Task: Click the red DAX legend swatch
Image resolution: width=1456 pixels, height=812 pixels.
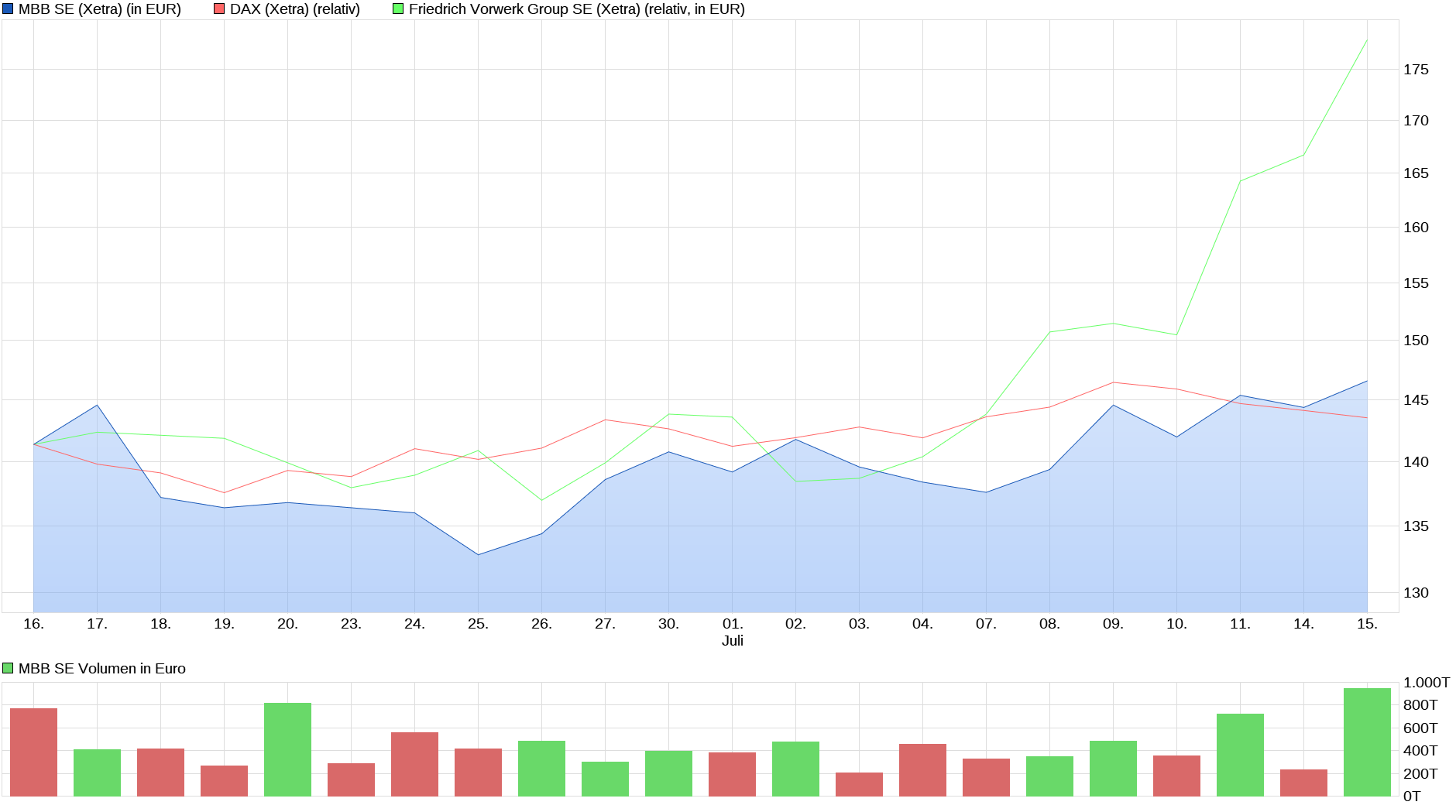Action: tap(219, 9)
